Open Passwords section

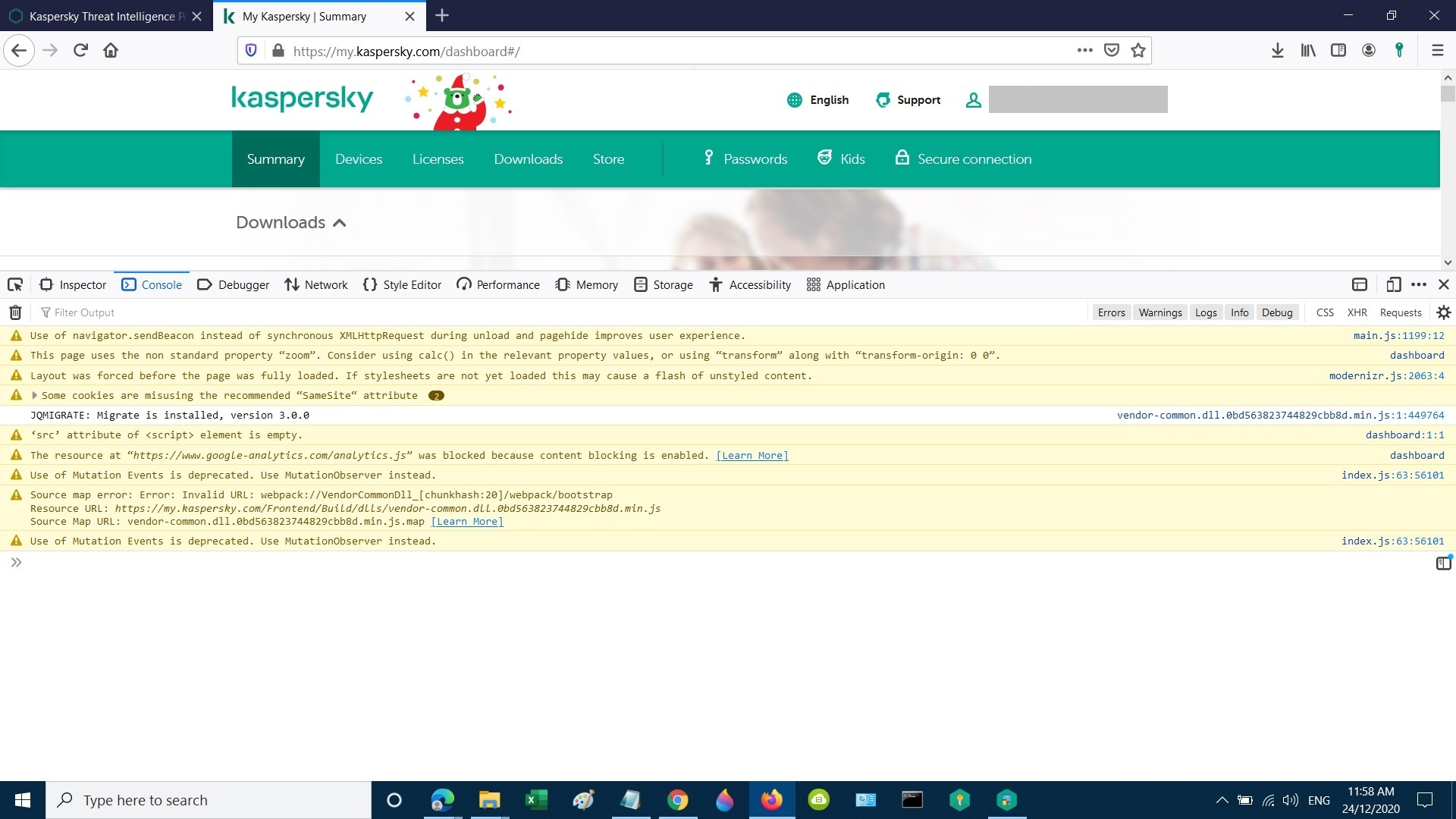(x=745, y=159)
